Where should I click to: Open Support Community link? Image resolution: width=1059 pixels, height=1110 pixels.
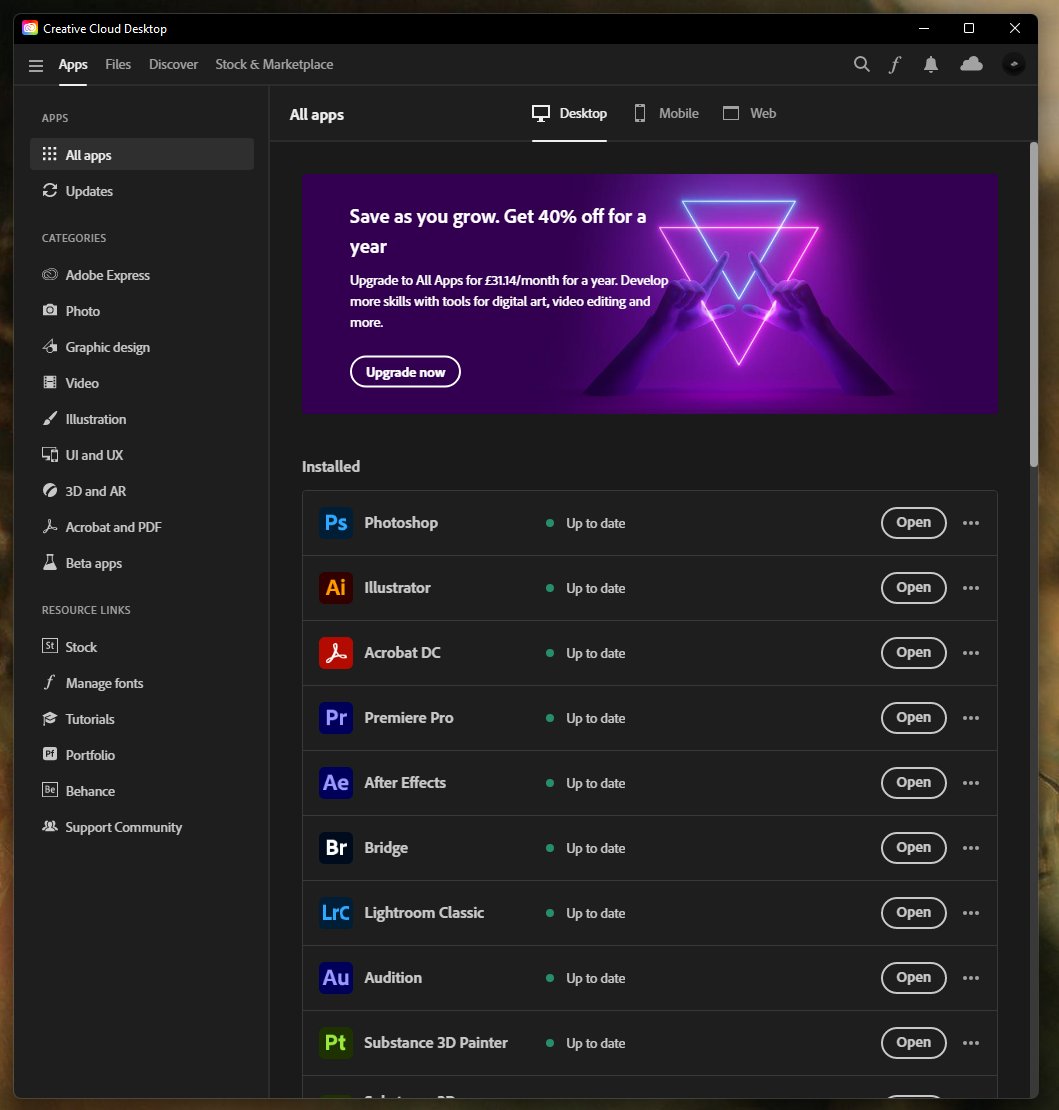click(x=142, y=828)
